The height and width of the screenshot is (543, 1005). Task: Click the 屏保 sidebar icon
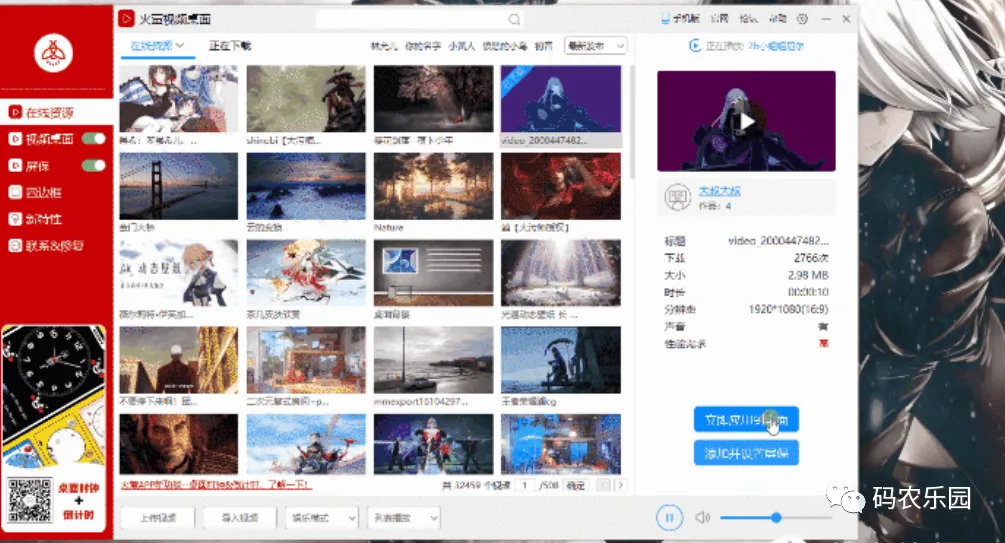point(15,166)
